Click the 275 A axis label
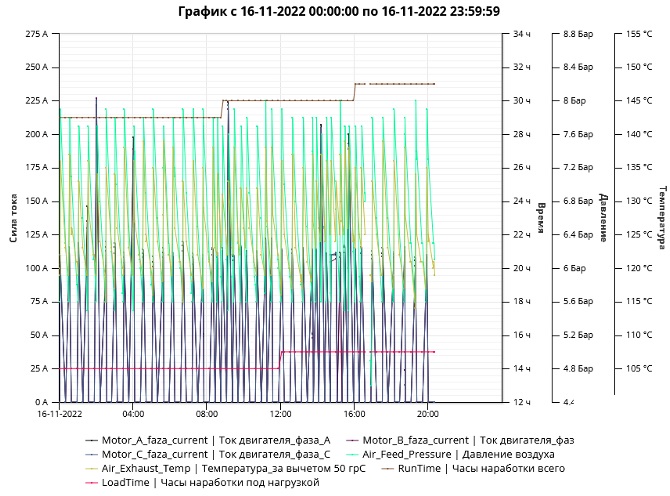Viewport: 670px width, 496px height. click(x=36, y=34)
